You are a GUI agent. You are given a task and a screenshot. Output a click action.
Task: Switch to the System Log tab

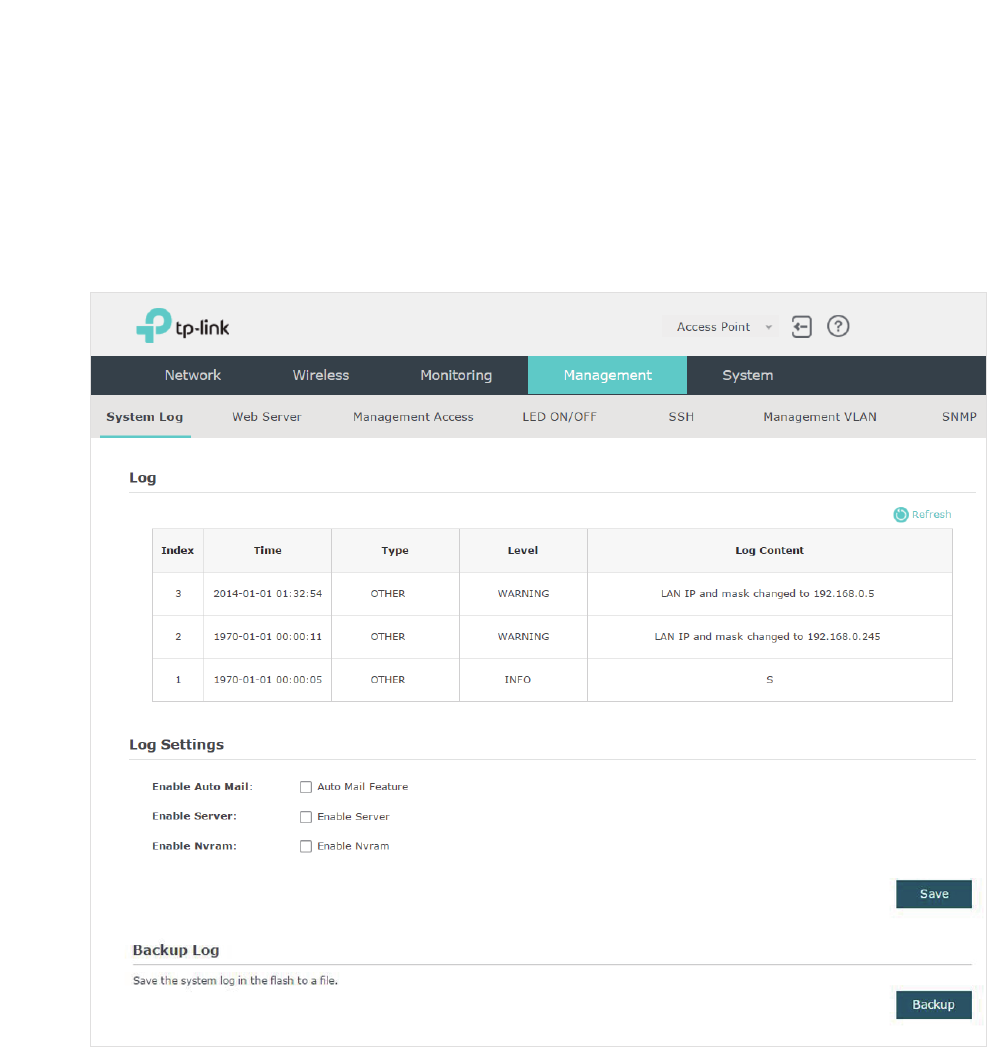click(145, 417)
